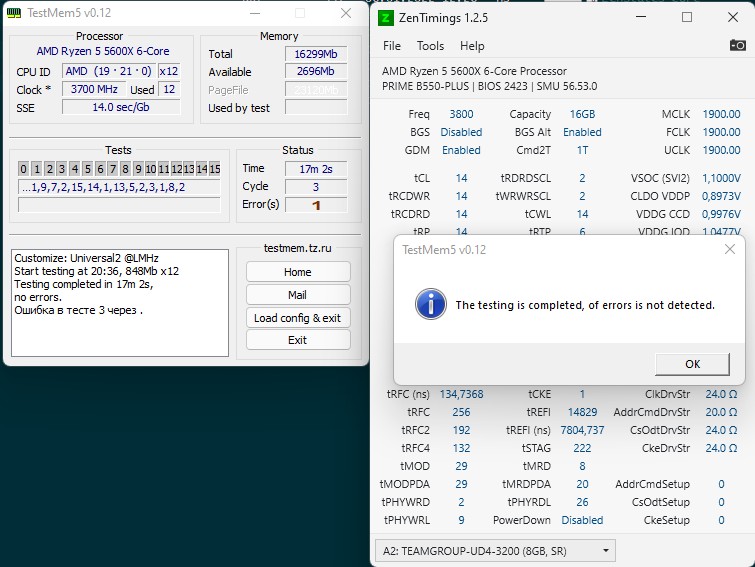Click the CPU ID AMD (19 · 21 · 0) field
Screen dimensions: 755x567
[108, 71]
